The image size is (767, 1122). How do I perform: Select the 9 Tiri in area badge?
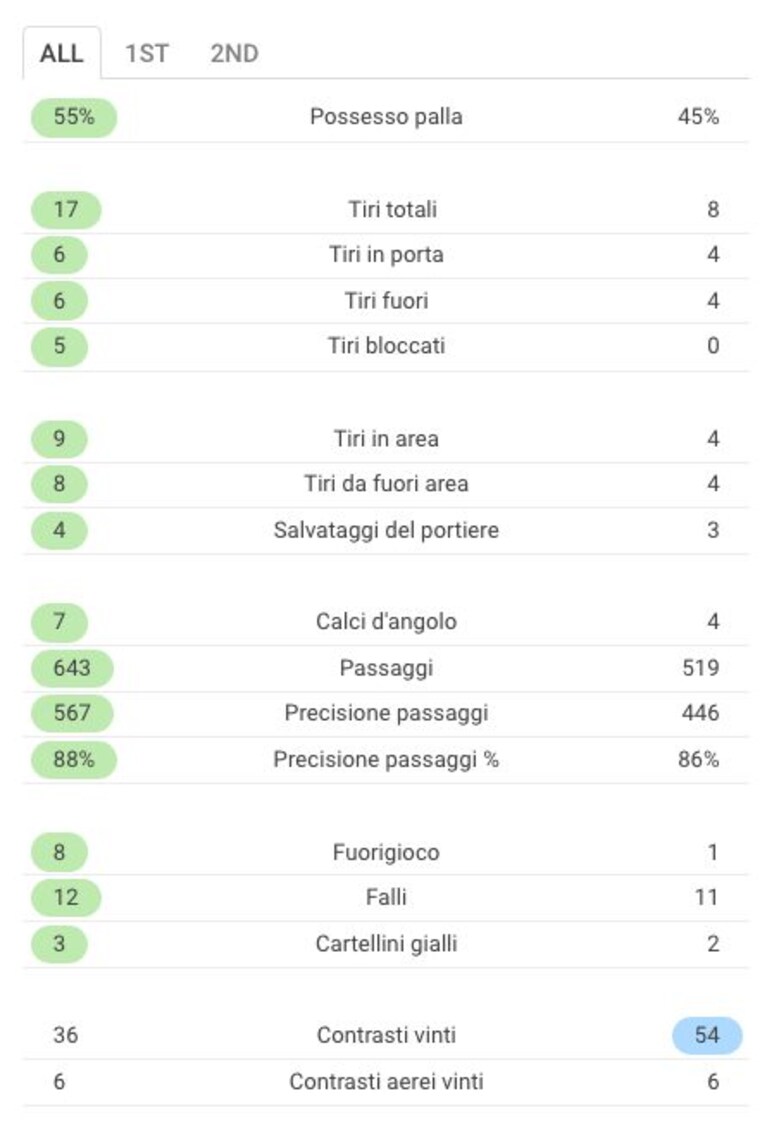[x=59, y=439]
